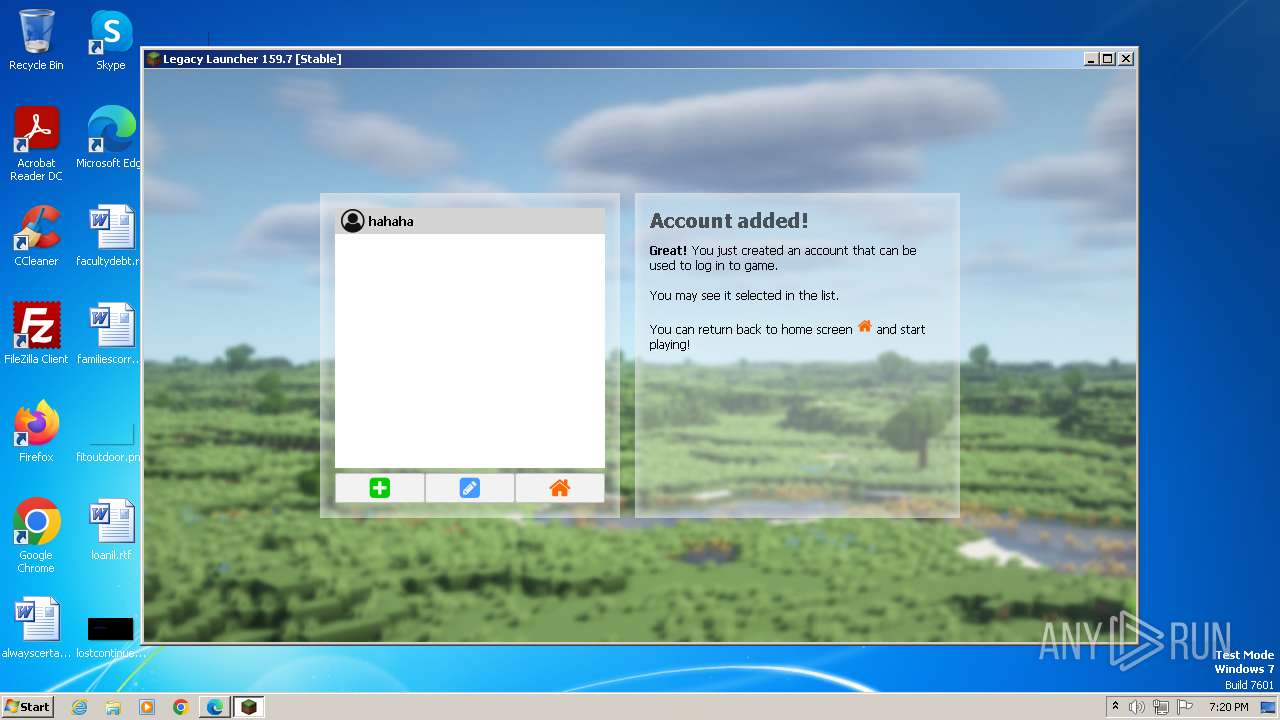Viewport: 1280px width, 720px height.
Task: Open Windows Media Player from taskbar
Action: 147,707
